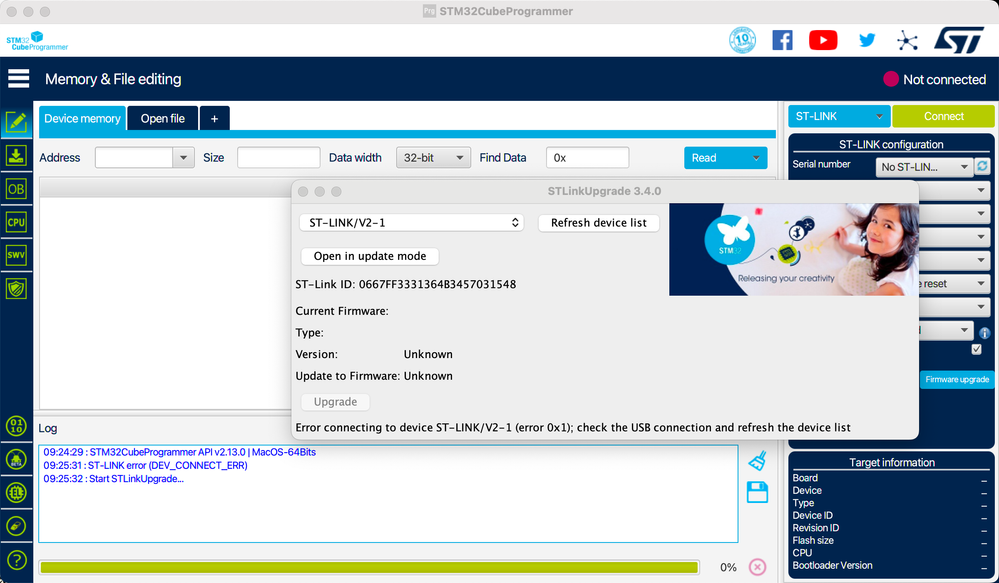Open the ST Twitter icon

[x=866, y=40]
